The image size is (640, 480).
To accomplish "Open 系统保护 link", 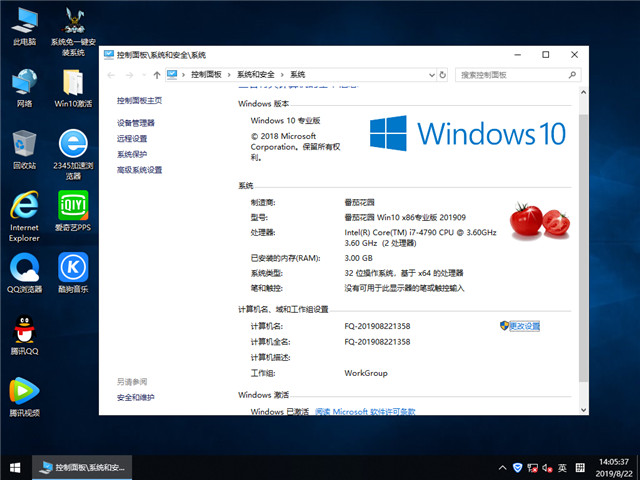I will [x=132, y=154].
